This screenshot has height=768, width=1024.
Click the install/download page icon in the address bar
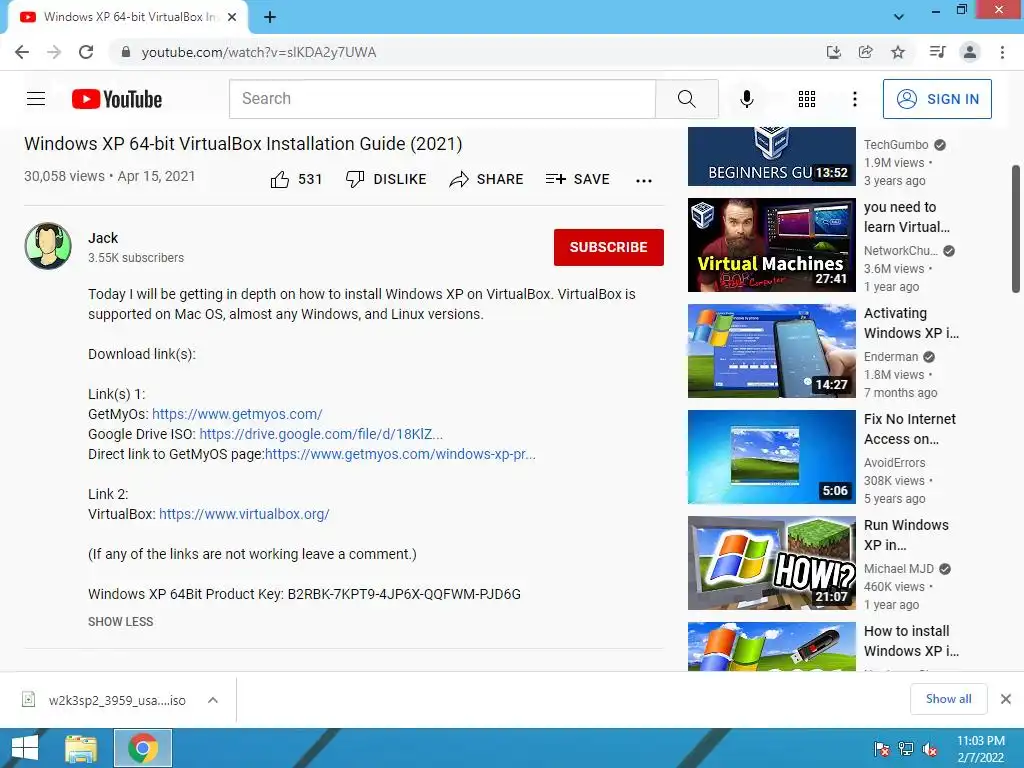(x=833, y=52)
